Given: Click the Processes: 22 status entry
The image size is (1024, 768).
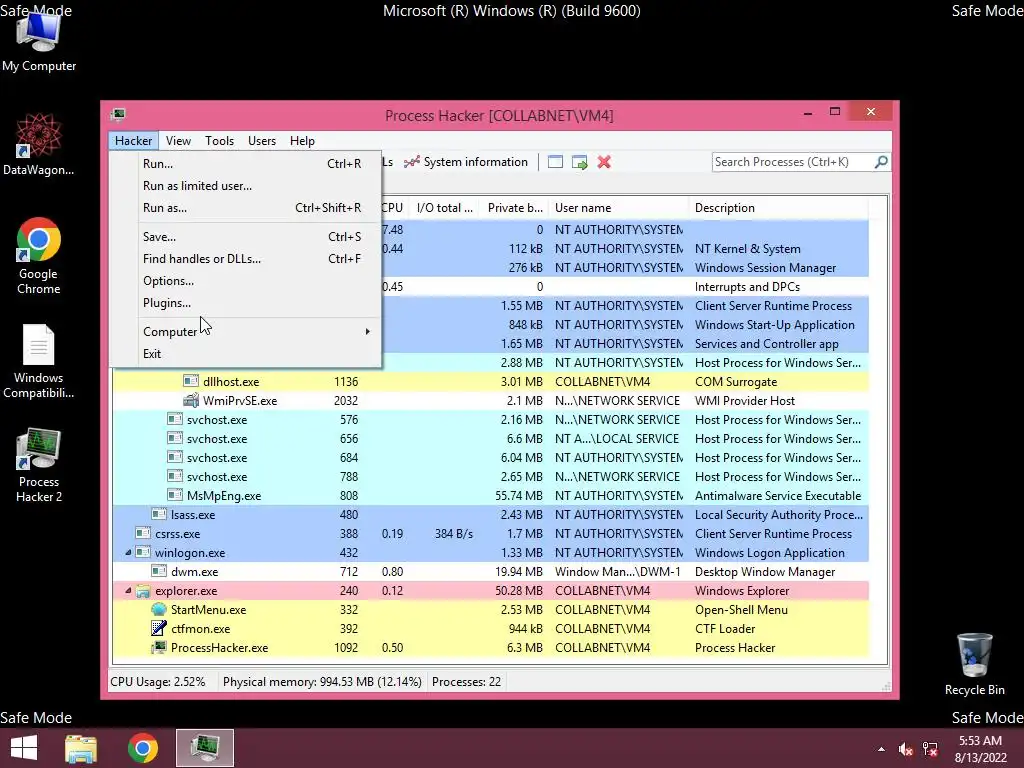Looking at the screenshot, I should [466, 681].
